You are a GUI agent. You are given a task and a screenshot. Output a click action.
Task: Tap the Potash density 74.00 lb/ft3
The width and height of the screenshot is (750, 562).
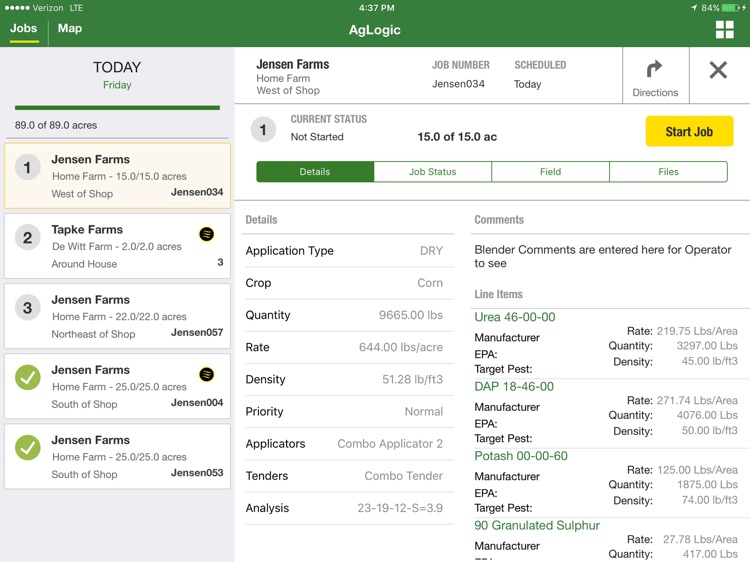click(709, 500)
